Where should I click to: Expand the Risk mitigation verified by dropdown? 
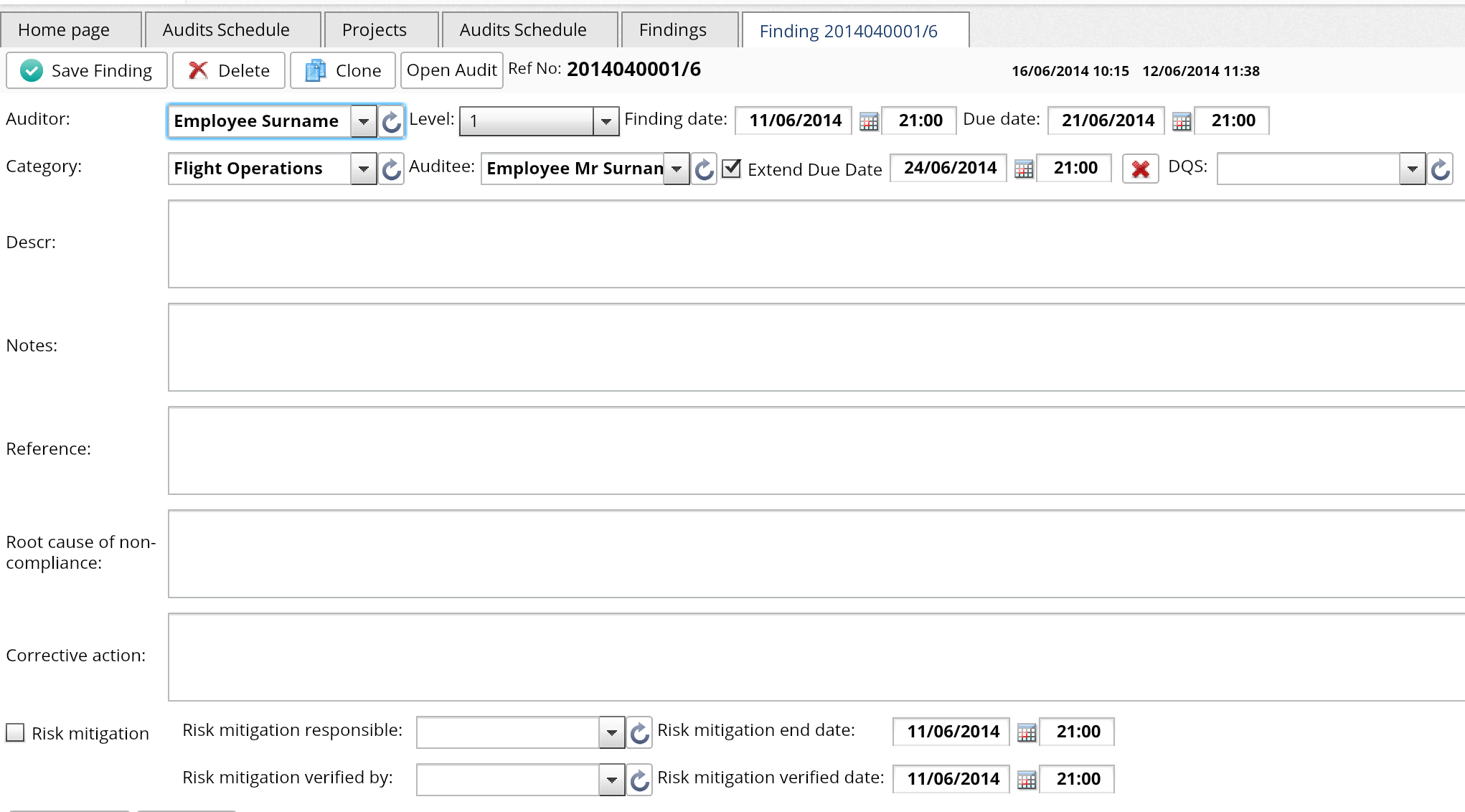tap(612, 780)
